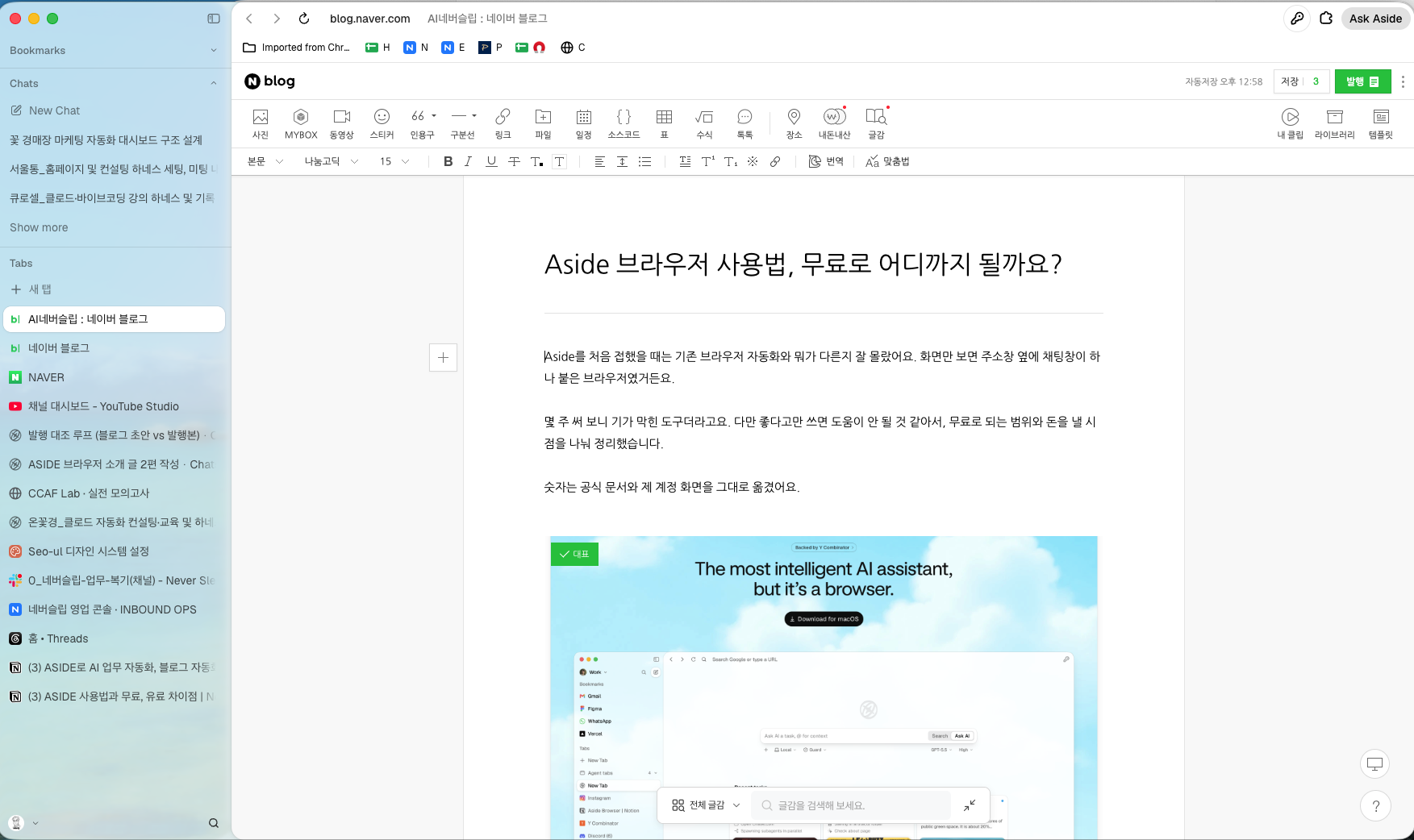Image resolution: width=1414 pixels, height=840 pixels.
Task: Toggle superscript formatting
Action: pyautogui.click(x=707, y=161)
